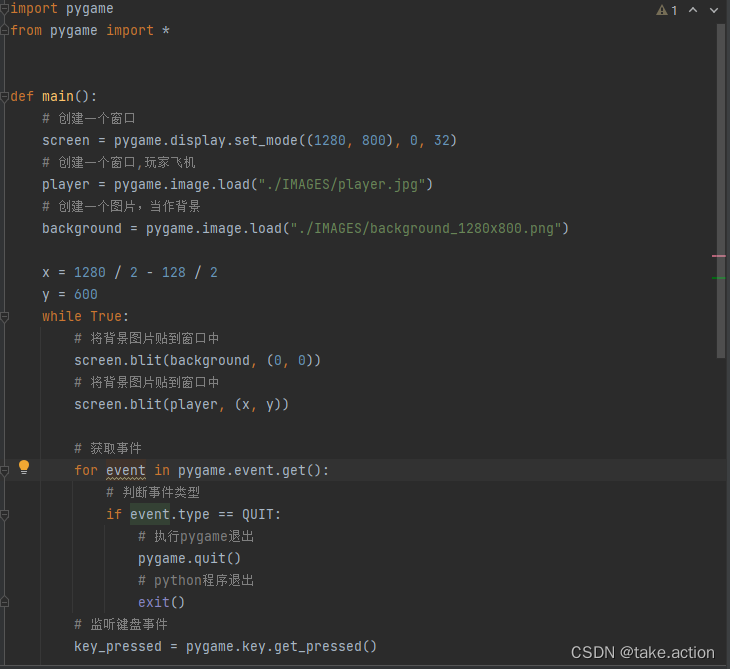This screenshot has width=730, height=669.
Task: Click the text 'import pygame' on line one
Action: [x=61, y=8]
